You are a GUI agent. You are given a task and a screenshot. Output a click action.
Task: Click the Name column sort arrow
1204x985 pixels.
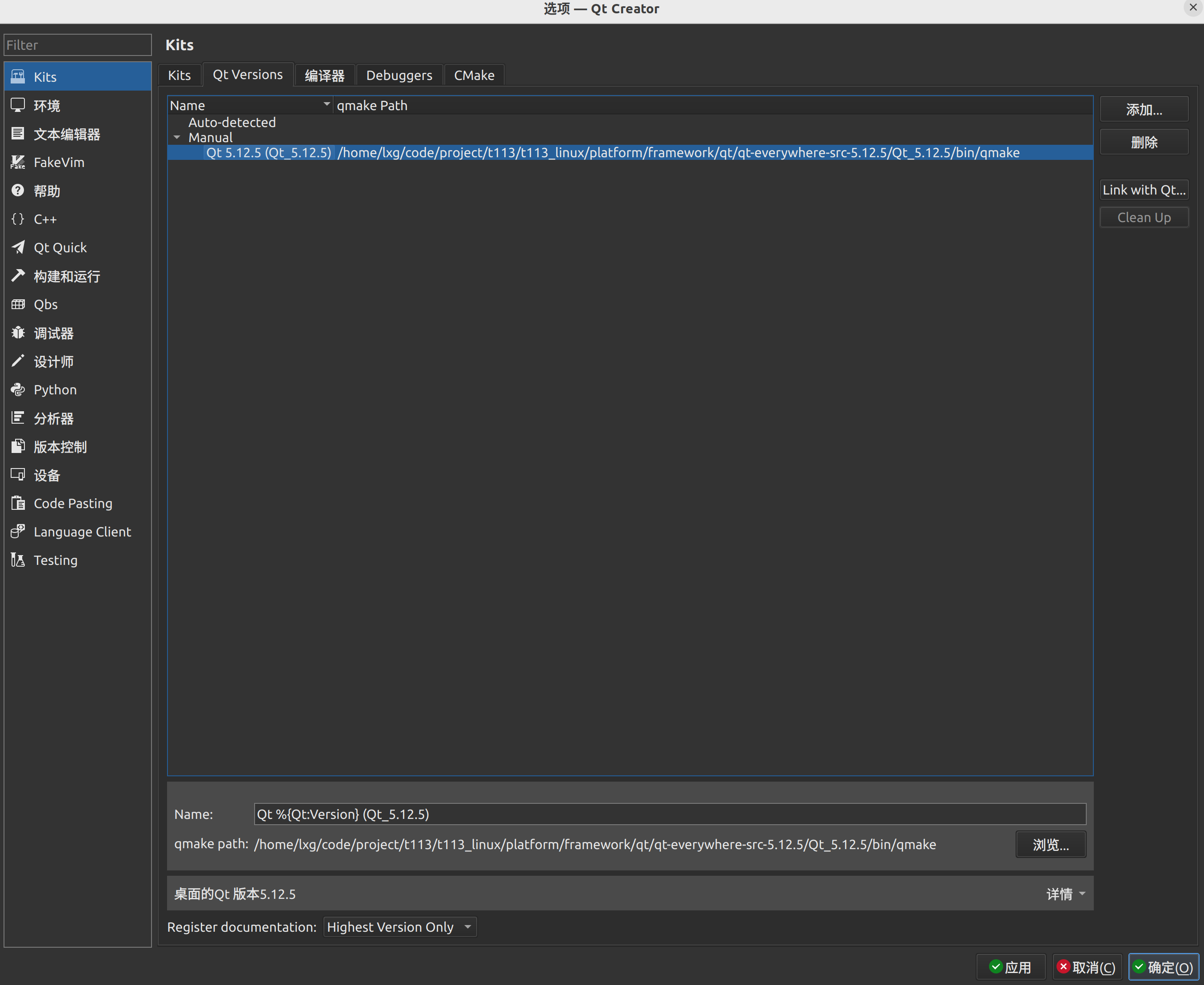[x=327, y=104]
